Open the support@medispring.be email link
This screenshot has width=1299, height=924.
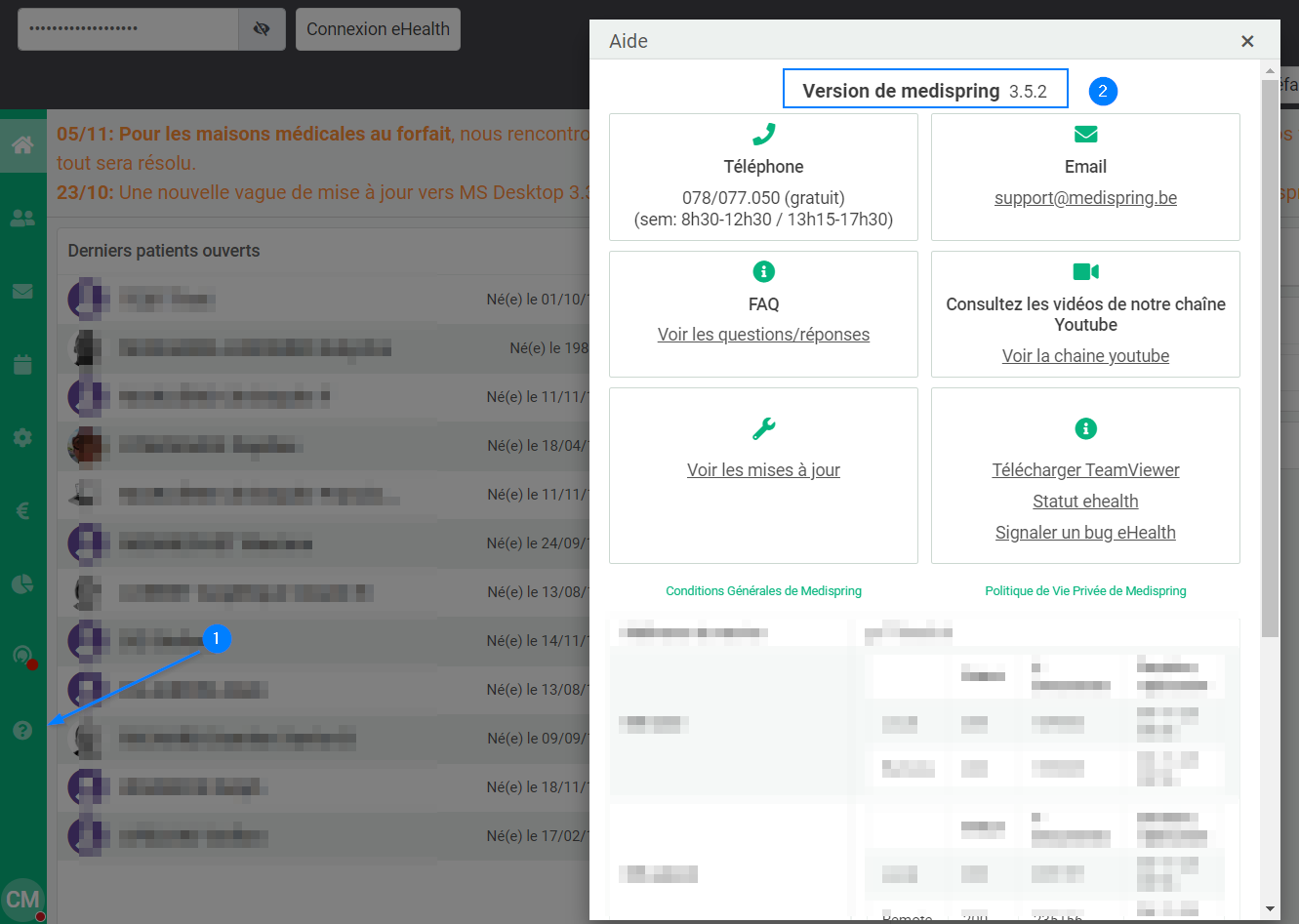[x=1085, y=198]
